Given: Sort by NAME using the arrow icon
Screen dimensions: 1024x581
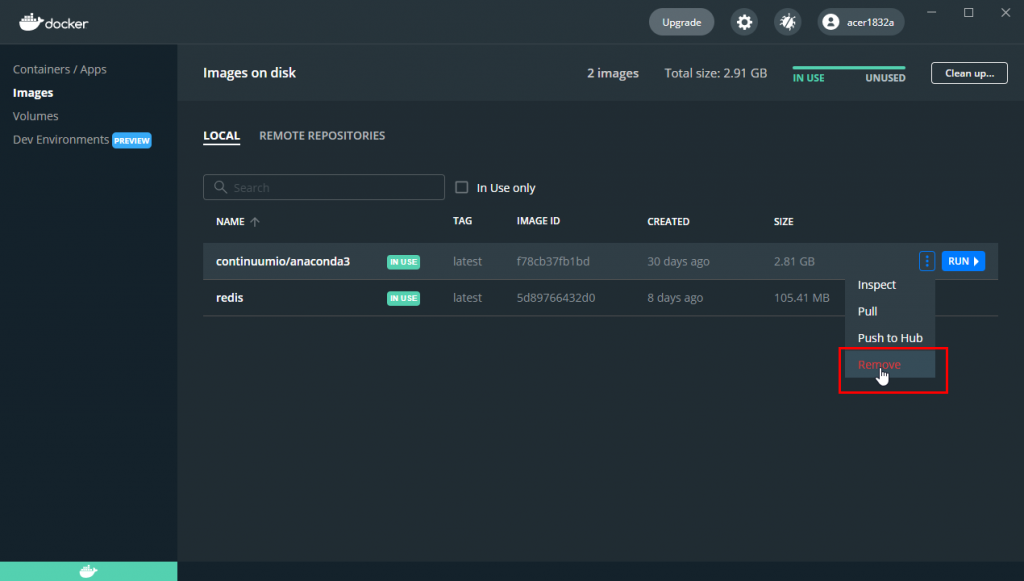Looking at the screenshot, I should [255, 222].
